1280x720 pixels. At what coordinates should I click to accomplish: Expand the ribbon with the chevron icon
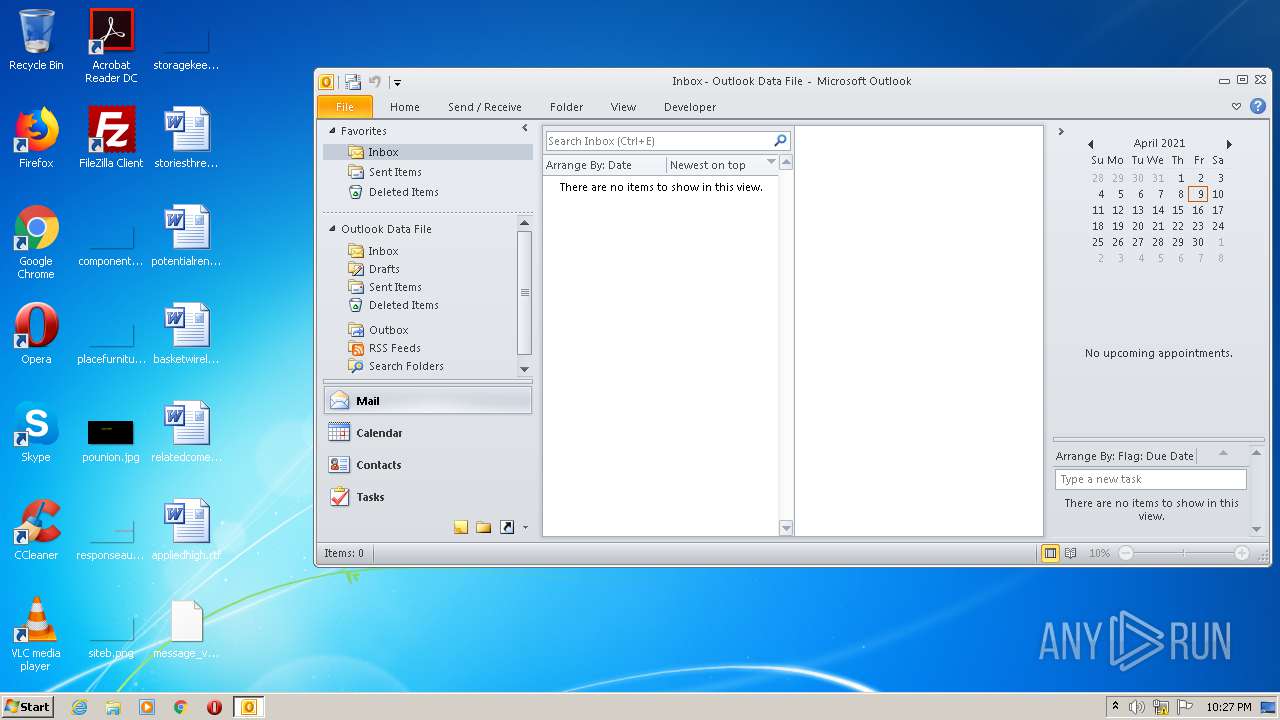1237,106
